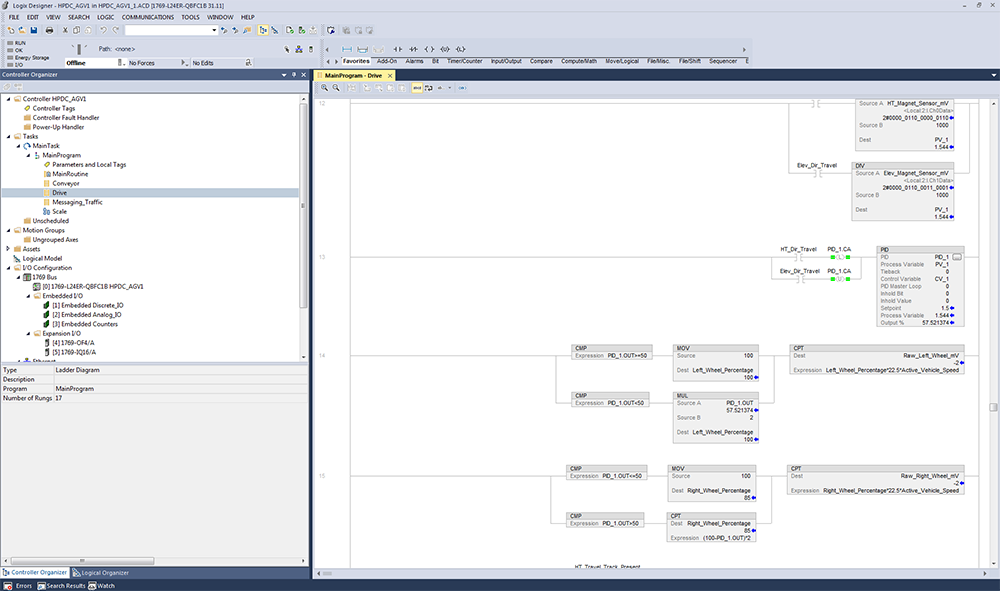Screen dimensions: 1000x591
Task: Select the Messaging_Traffic routine
Action: coord(77,202)
